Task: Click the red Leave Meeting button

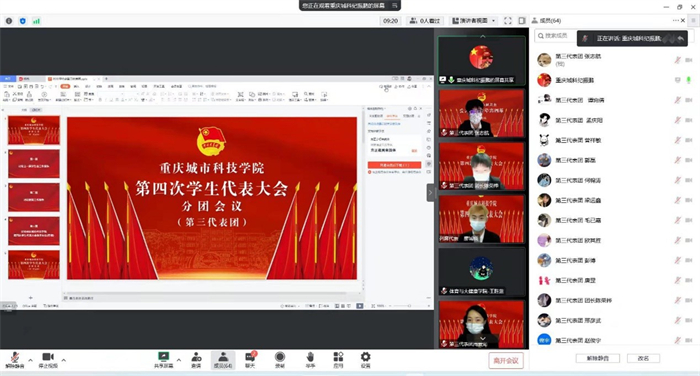Action: click(506, 361)
